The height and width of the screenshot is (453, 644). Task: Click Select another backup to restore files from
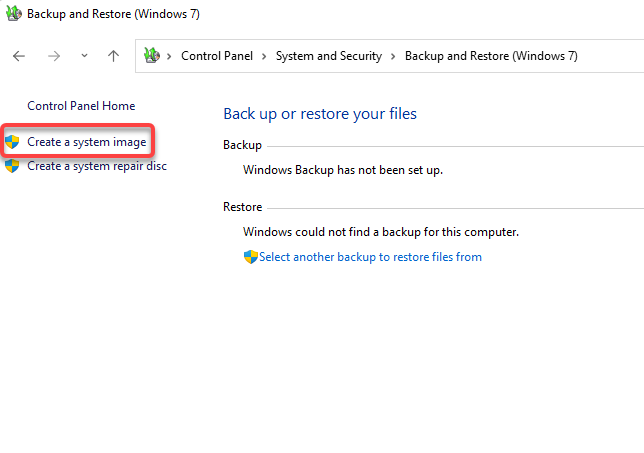[x=370, y=257]
